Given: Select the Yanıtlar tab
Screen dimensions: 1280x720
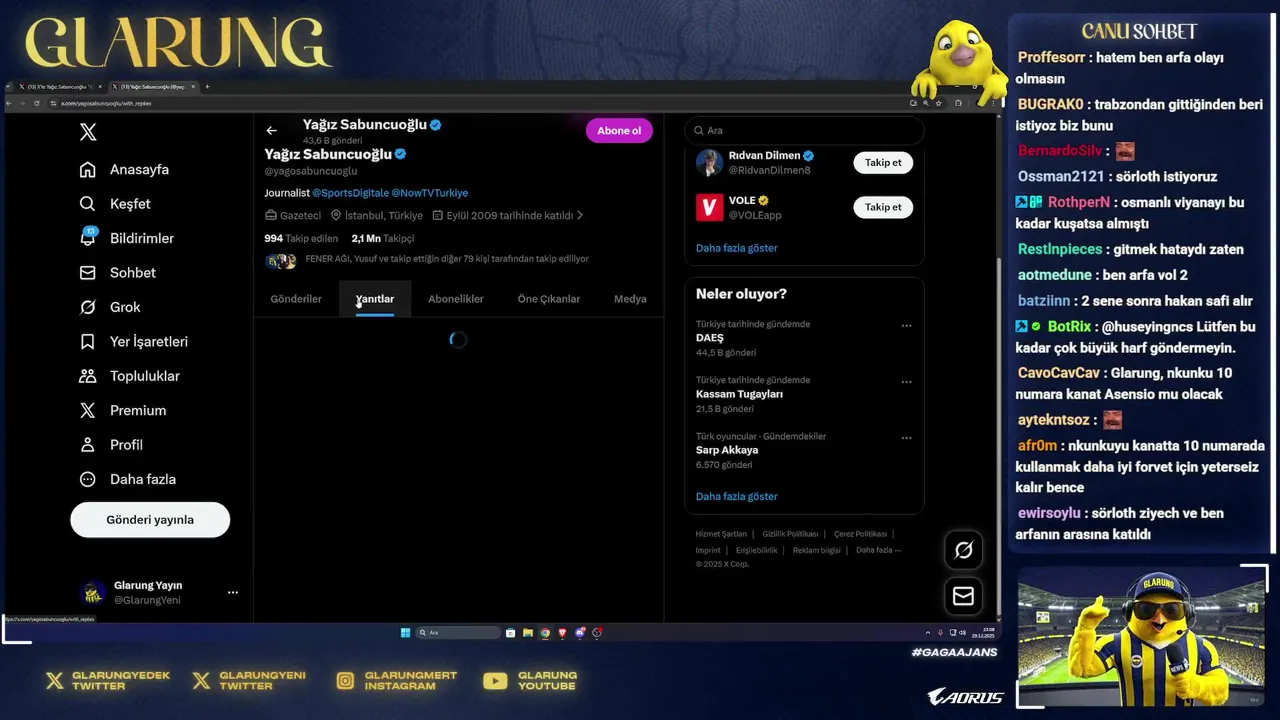Looking at the screenshot, I should (x=375, y=299).
